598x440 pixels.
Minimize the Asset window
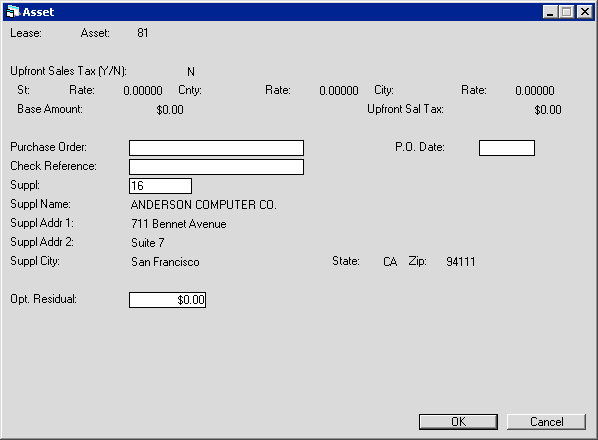(550, 12)
